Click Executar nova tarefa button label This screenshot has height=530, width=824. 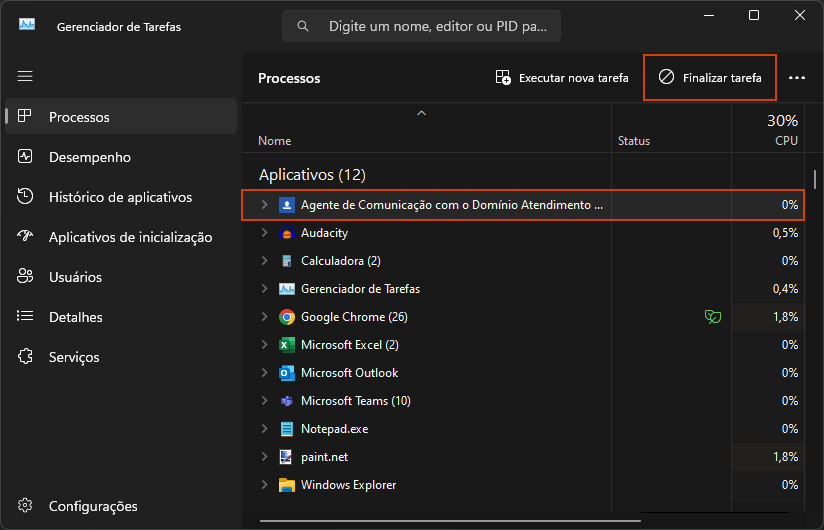click(573, 78)
